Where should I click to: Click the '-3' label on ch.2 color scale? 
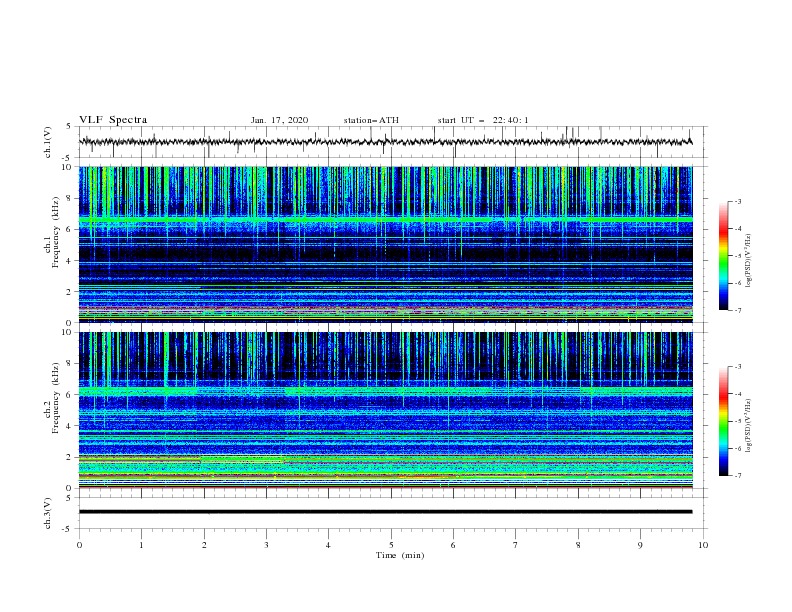click(737, 367)
